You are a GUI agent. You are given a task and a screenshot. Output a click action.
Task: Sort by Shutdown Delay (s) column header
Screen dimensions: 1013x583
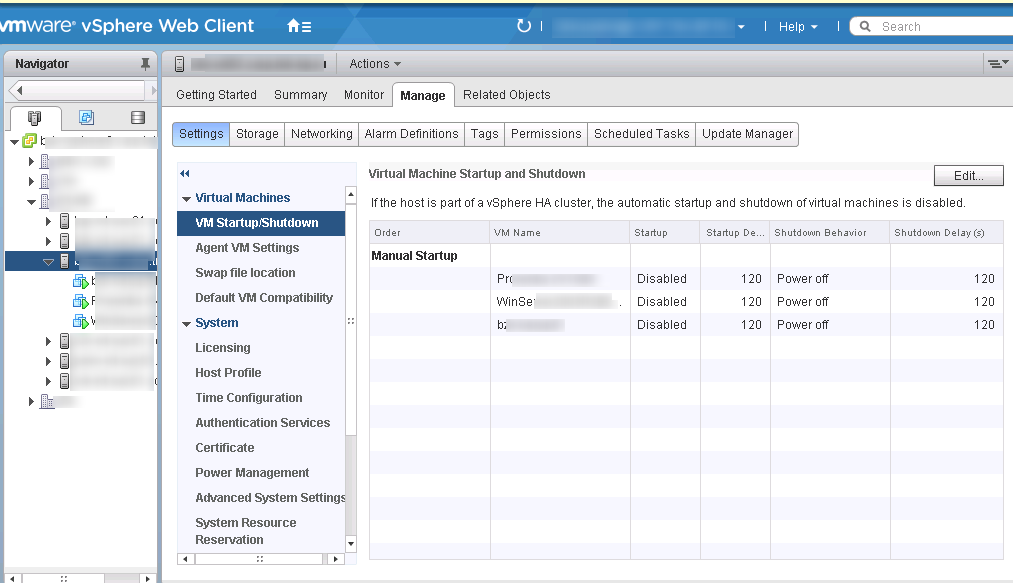[946, 233]
